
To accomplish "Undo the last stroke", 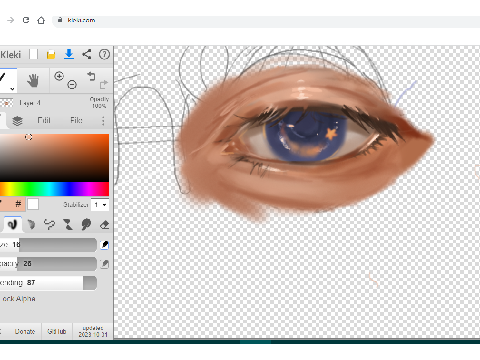I will 91,76.
